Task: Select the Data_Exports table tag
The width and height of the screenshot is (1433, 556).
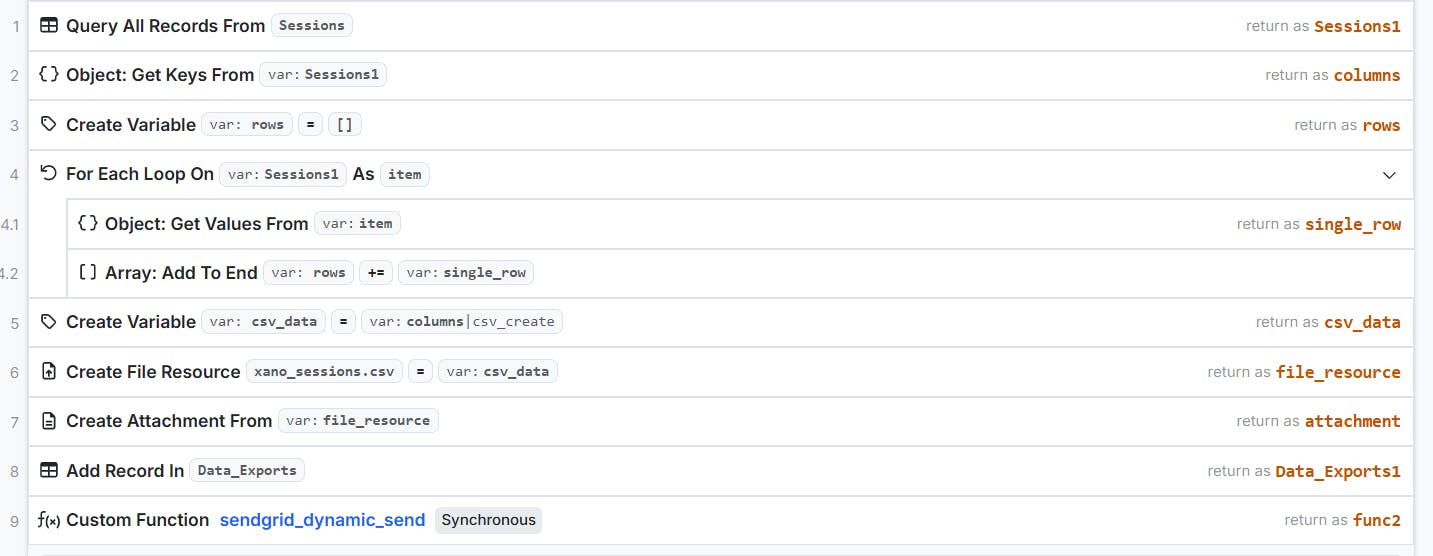Action: click(246, 471)
